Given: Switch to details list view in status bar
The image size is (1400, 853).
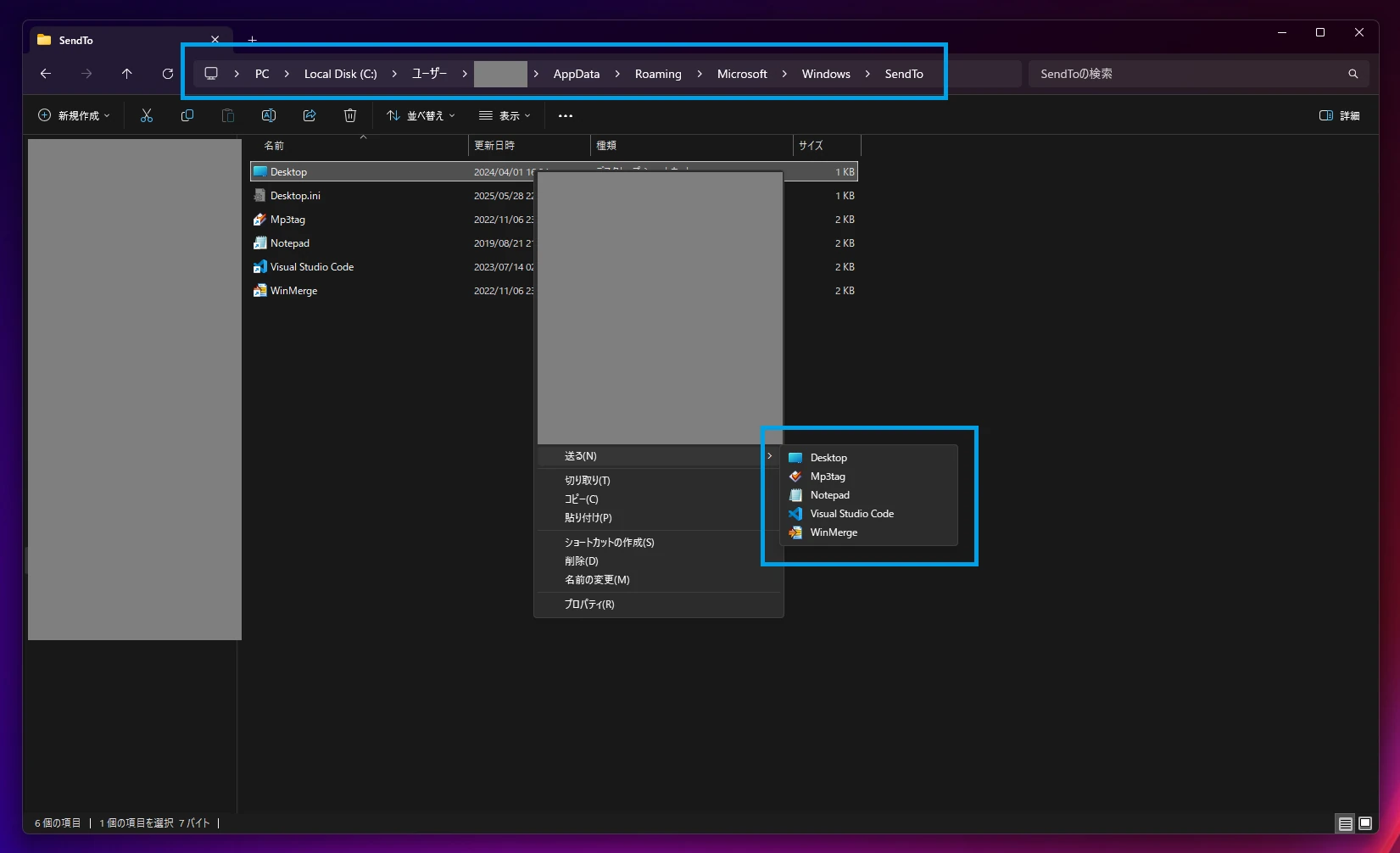Looking at the screenshot, I should pos(1345,823).
